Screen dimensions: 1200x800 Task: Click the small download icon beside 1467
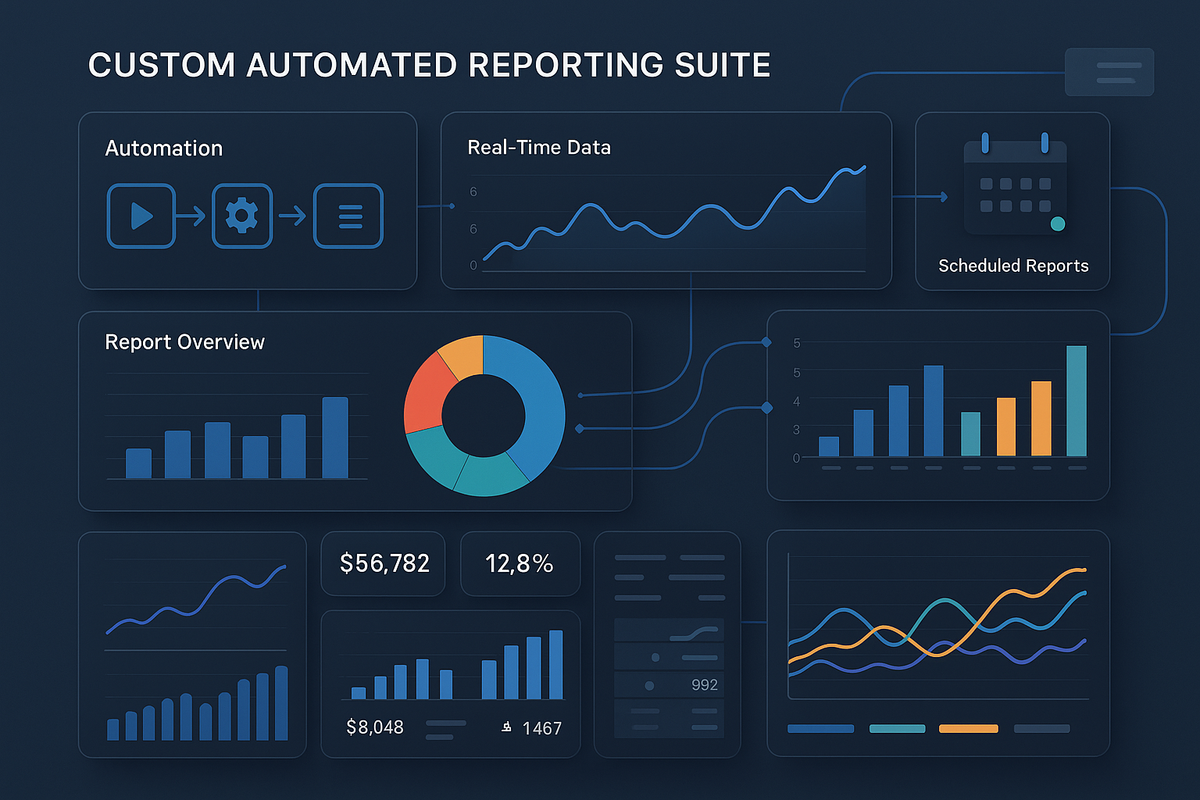506,728
